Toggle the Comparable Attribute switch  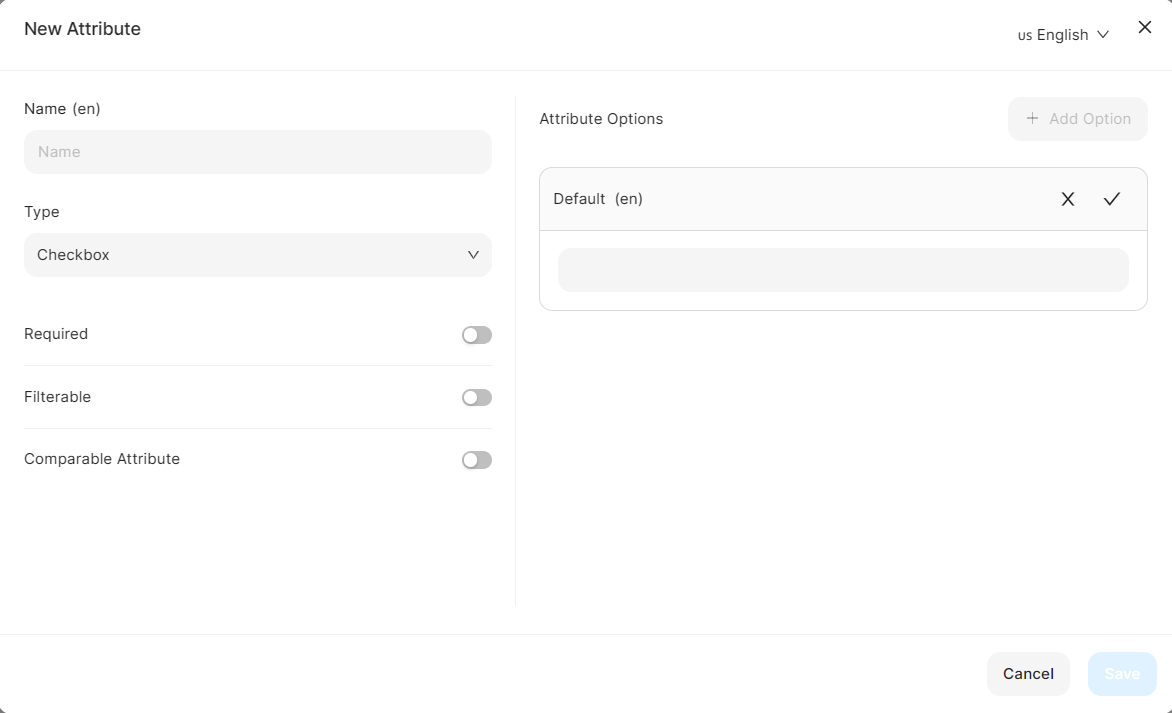pyautogui.click(x=477, y=460)
